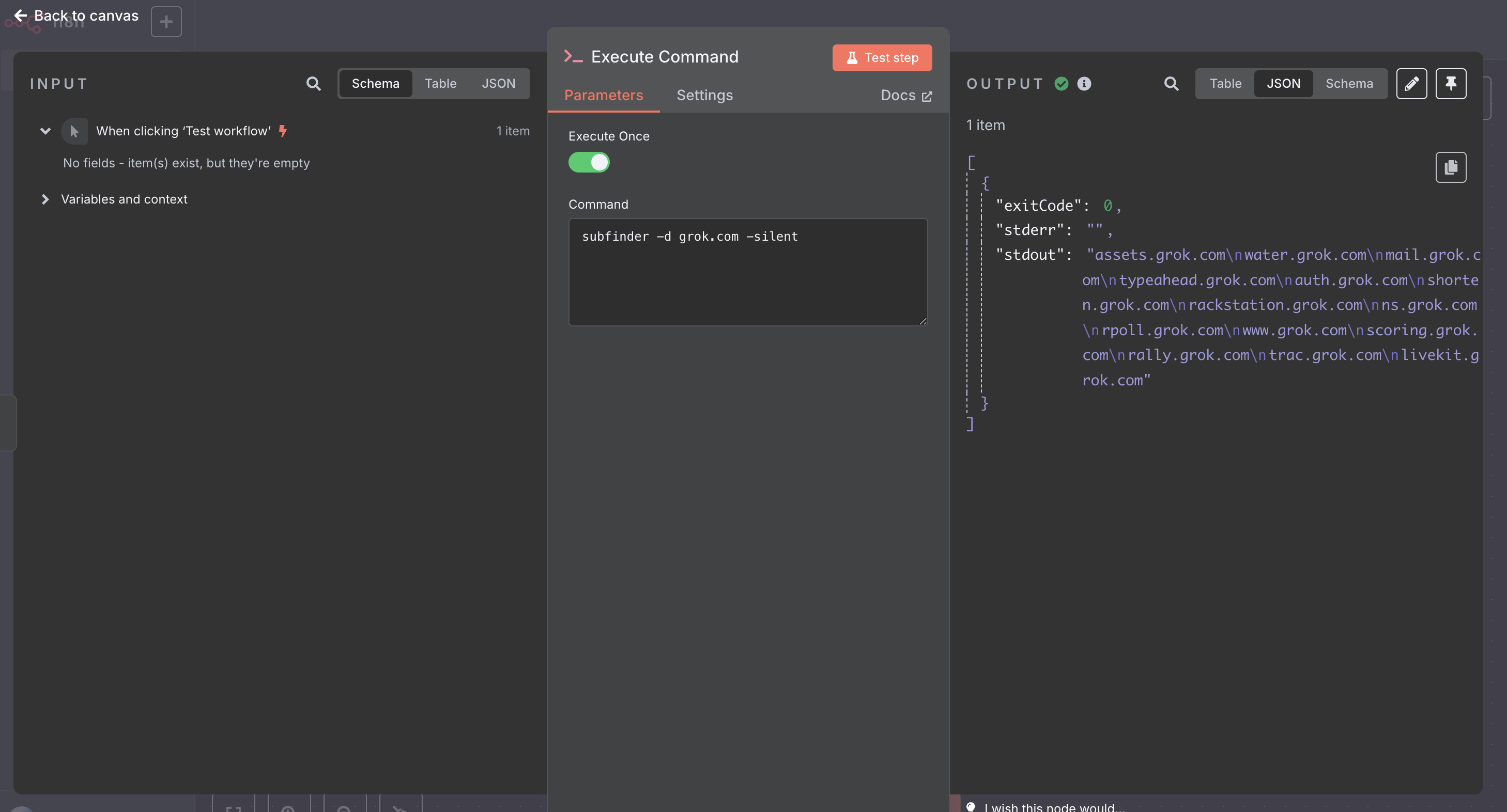This screenshot has height=812, width=1507.
Task: Copy the JSON output to clipboard
Action: (x=1451, y=167)
